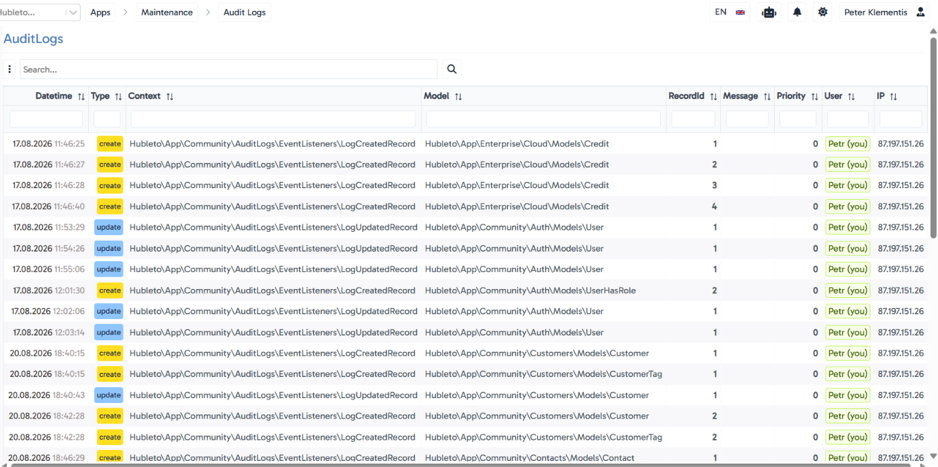This screenshot has height=467, width=938.
Task: Click the vertical page scrollbar
Action: 933,138
